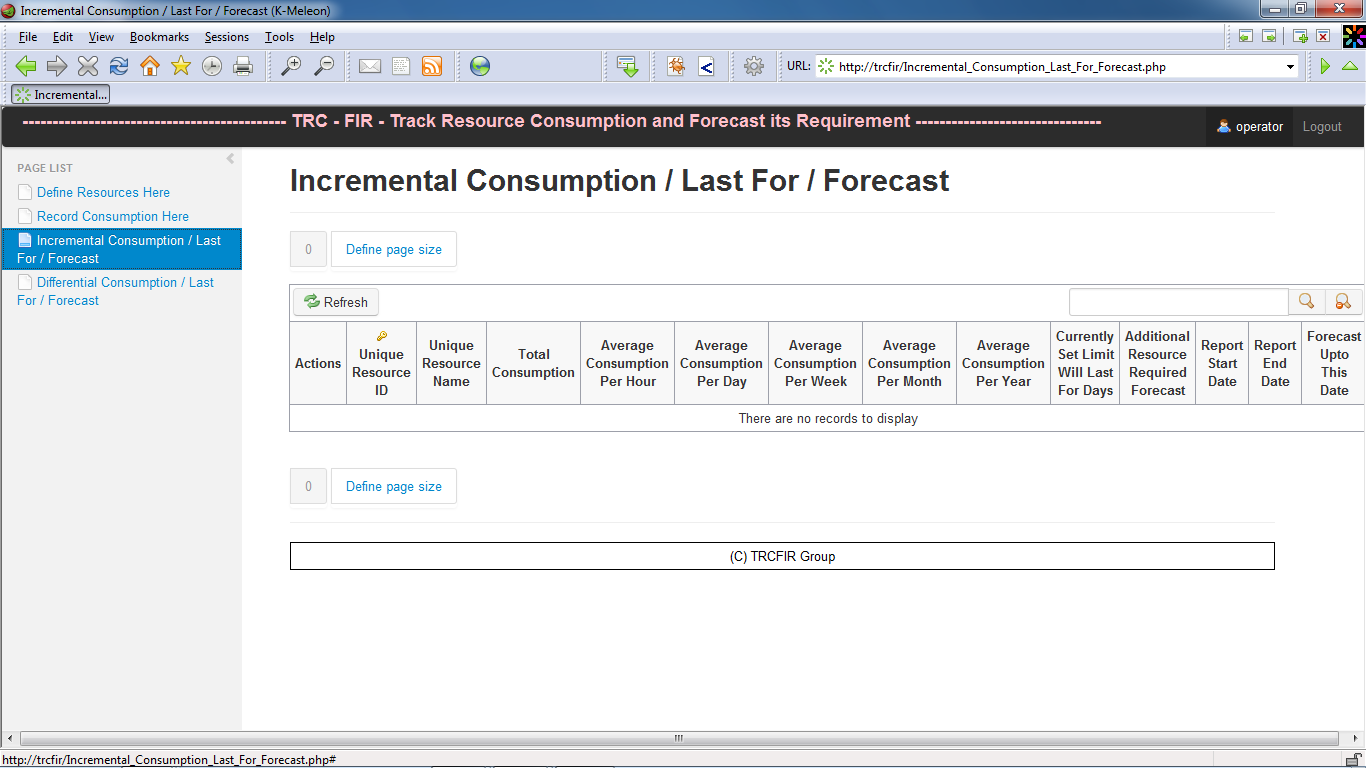Click the Back navigation arrow
Screen dimensions: 1366x768
pos(26,66)
